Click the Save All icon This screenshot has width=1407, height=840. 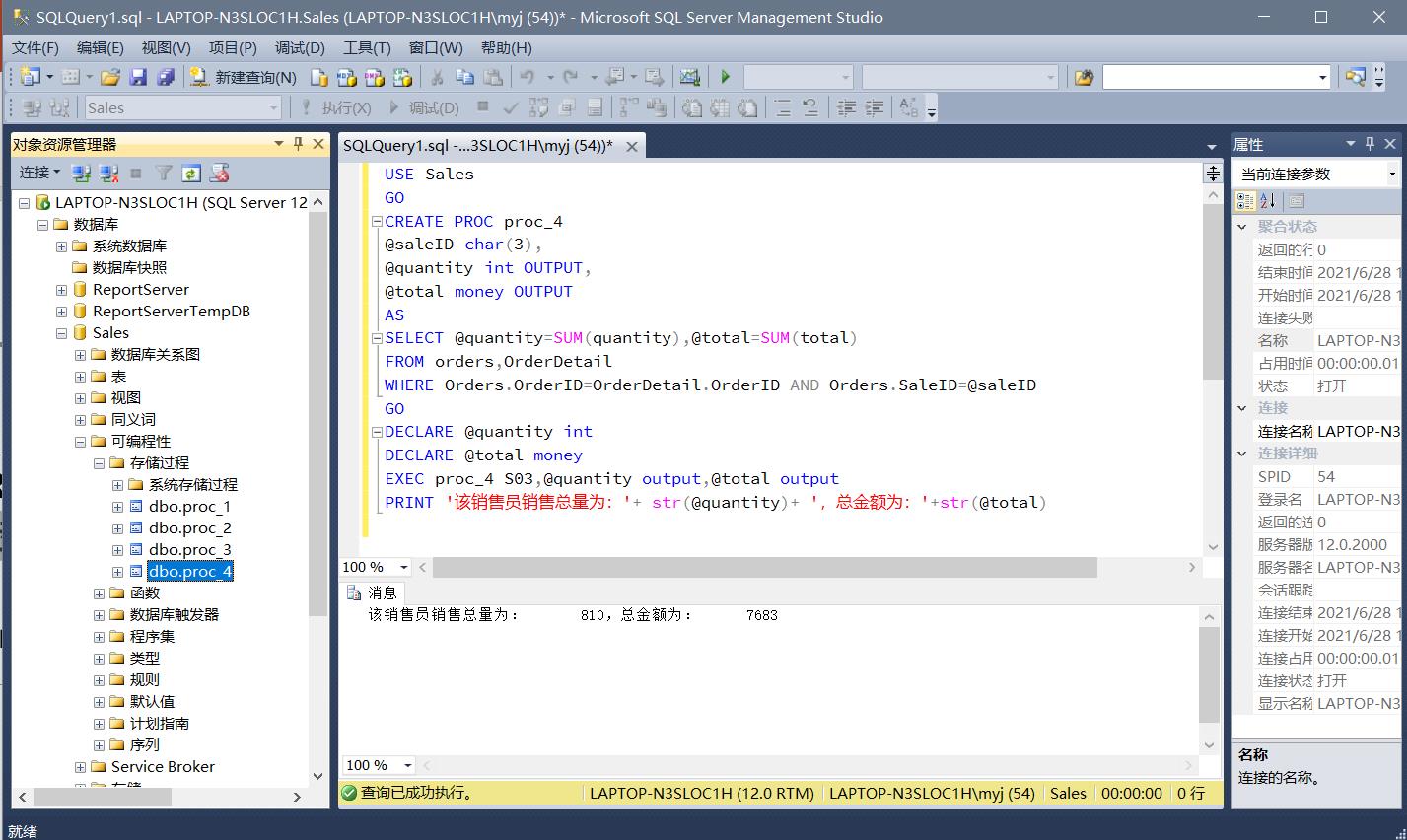pyautogui.click(x=165, y=77)
